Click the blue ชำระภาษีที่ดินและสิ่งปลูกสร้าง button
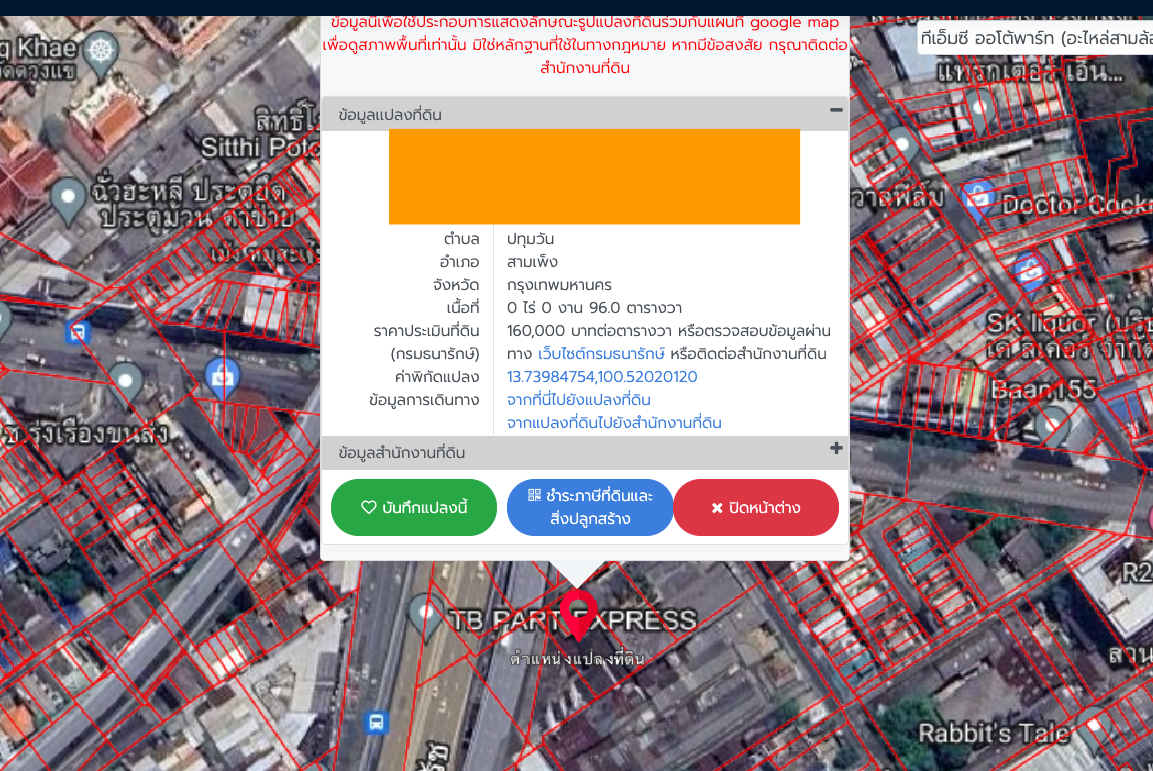This screenshot has height=771, width=1153. pyautogui.click(x=590, y=508)
